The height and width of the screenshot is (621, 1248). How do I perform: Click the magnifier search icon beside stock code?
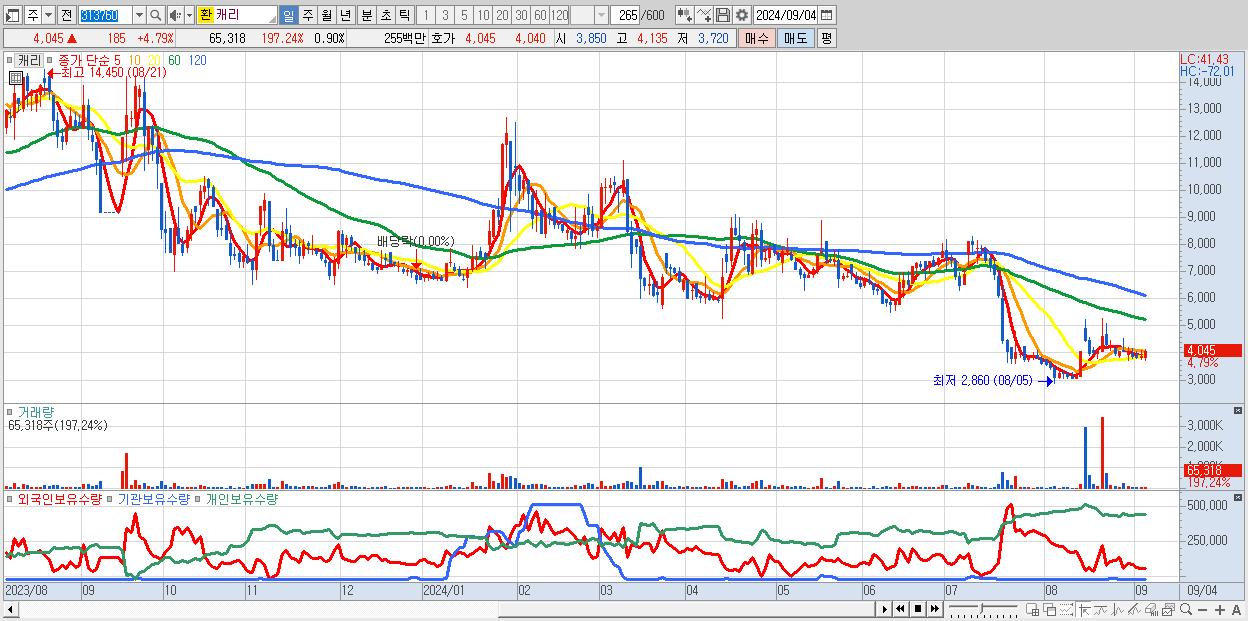coord(155,16)
